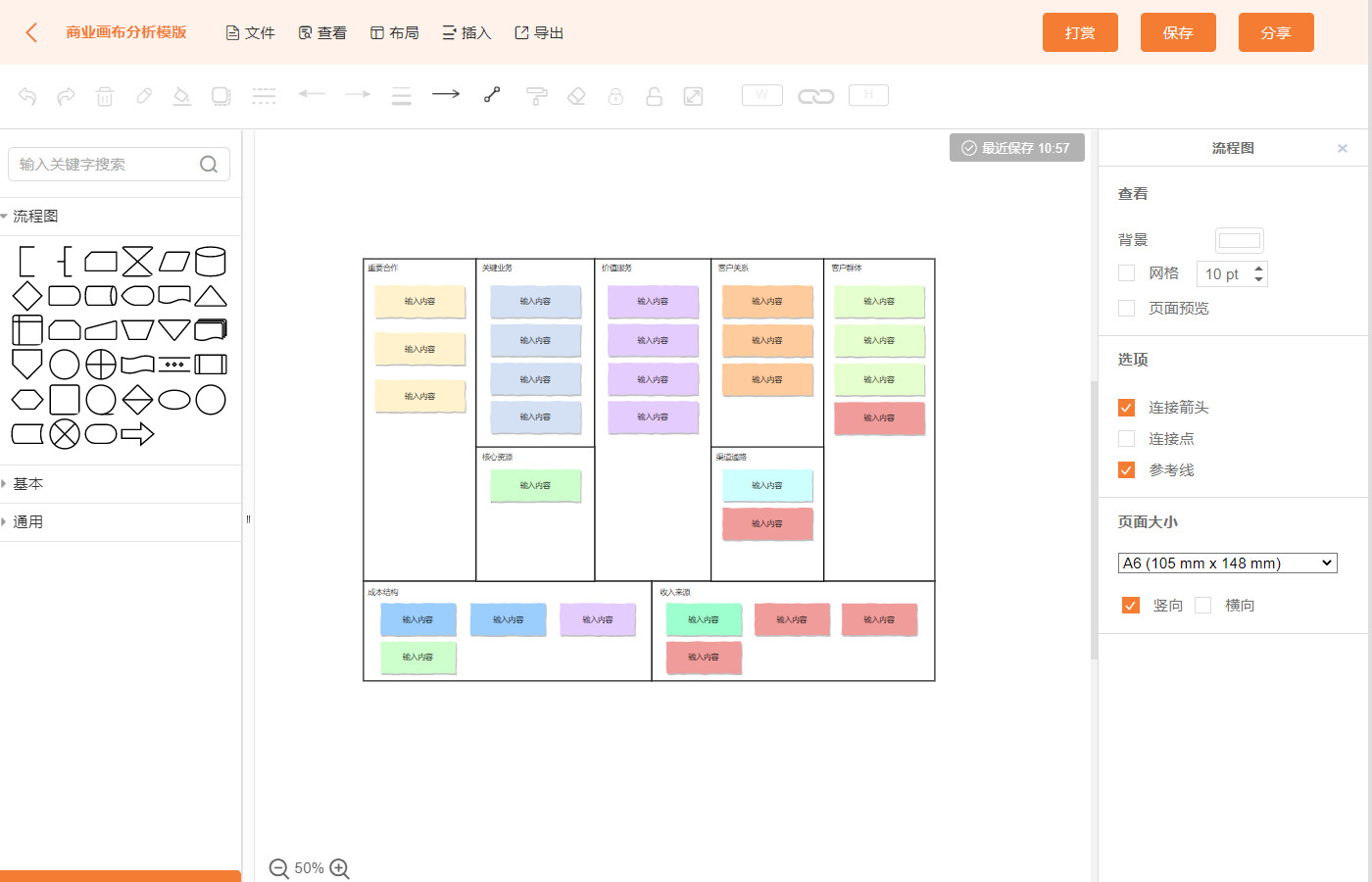Set faded line end arrow icon
Image resolution: width=1372 pixels, height=882 pixels.
click(358, 94)
